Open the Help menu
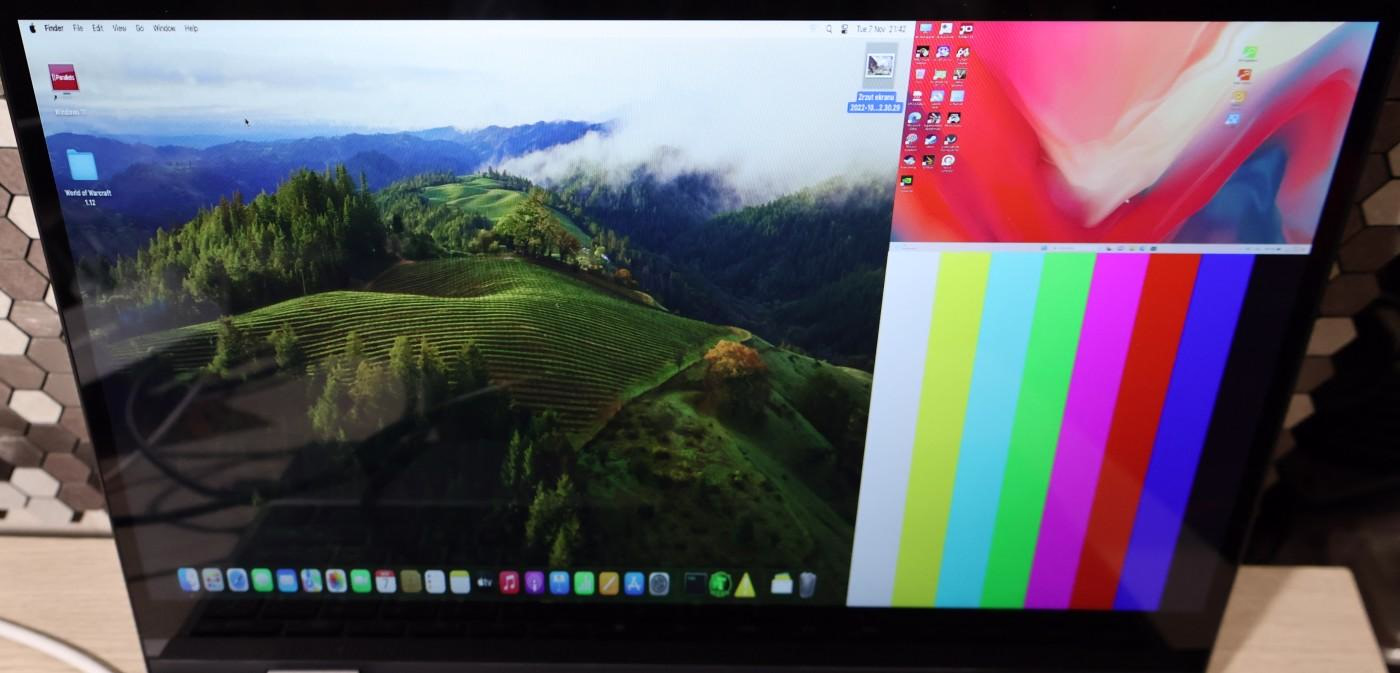 click(x=191, y=28)
